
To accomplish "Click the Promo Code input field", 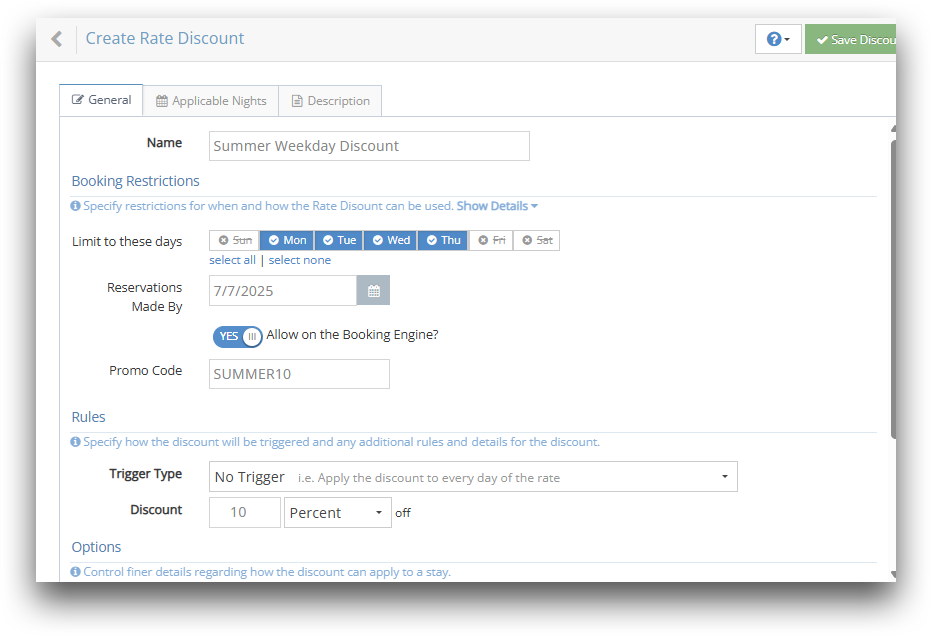I will 298,373.
